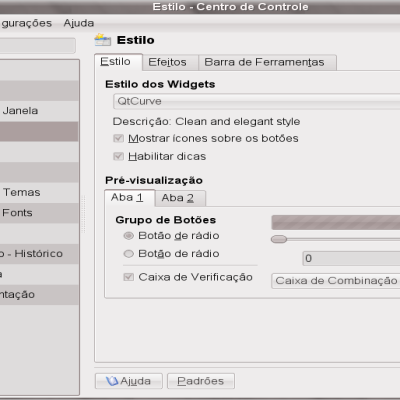Switch to the Efeitos tab
Viewport: 400px width, 400px height.
[x=170, y=62]
